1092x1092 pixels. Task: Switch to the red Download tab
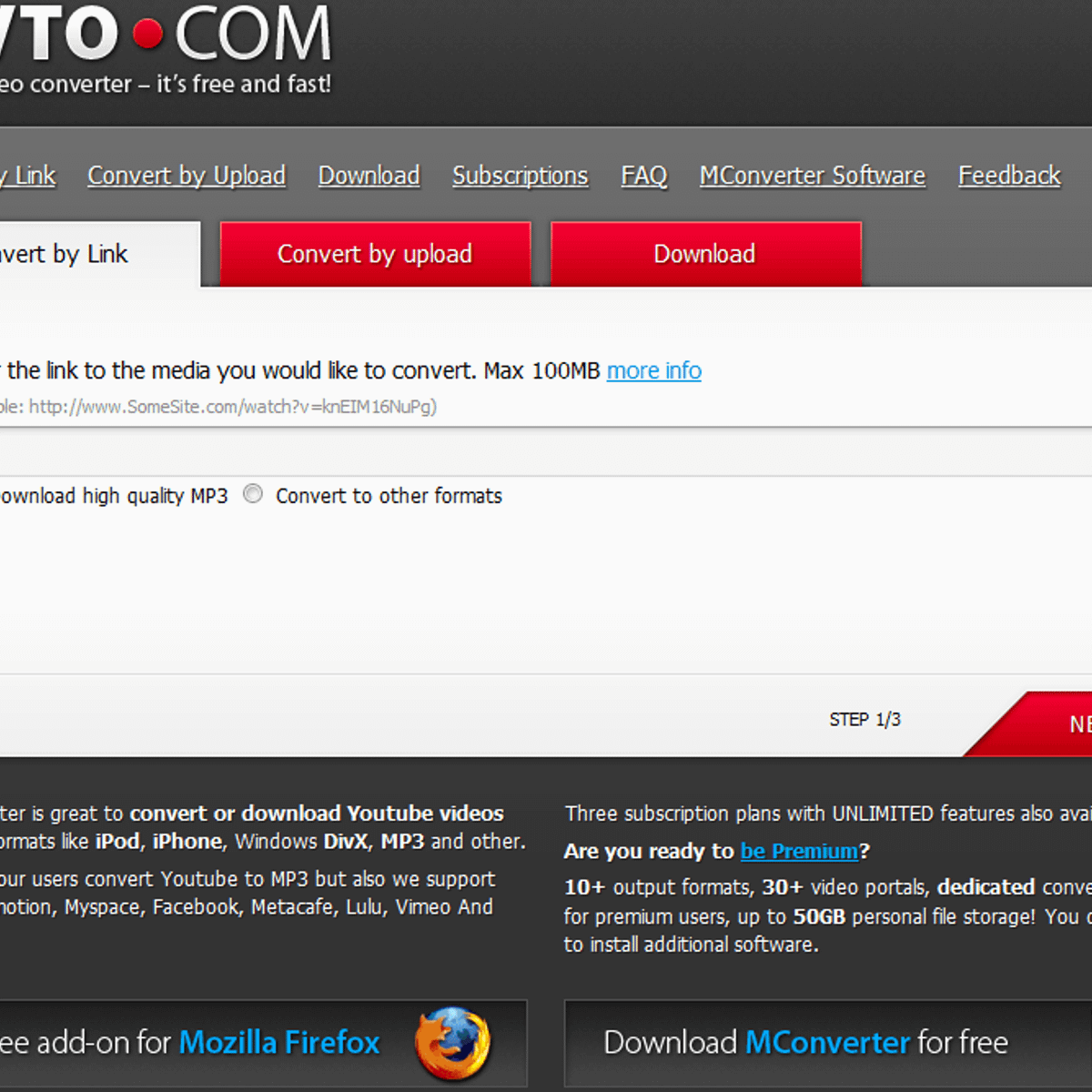pyautogui.click(x=705, y=254)
